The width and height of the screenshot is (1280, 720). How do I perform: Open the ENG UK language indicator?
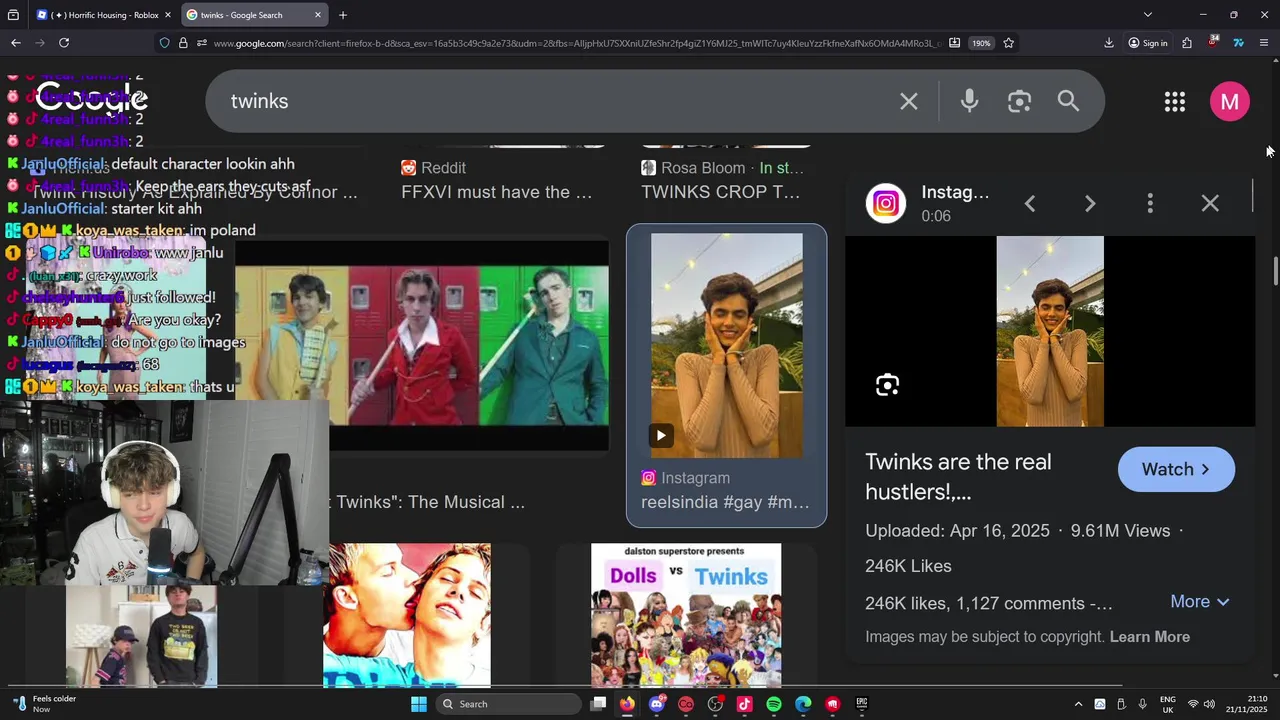(x=1168, y=704)
